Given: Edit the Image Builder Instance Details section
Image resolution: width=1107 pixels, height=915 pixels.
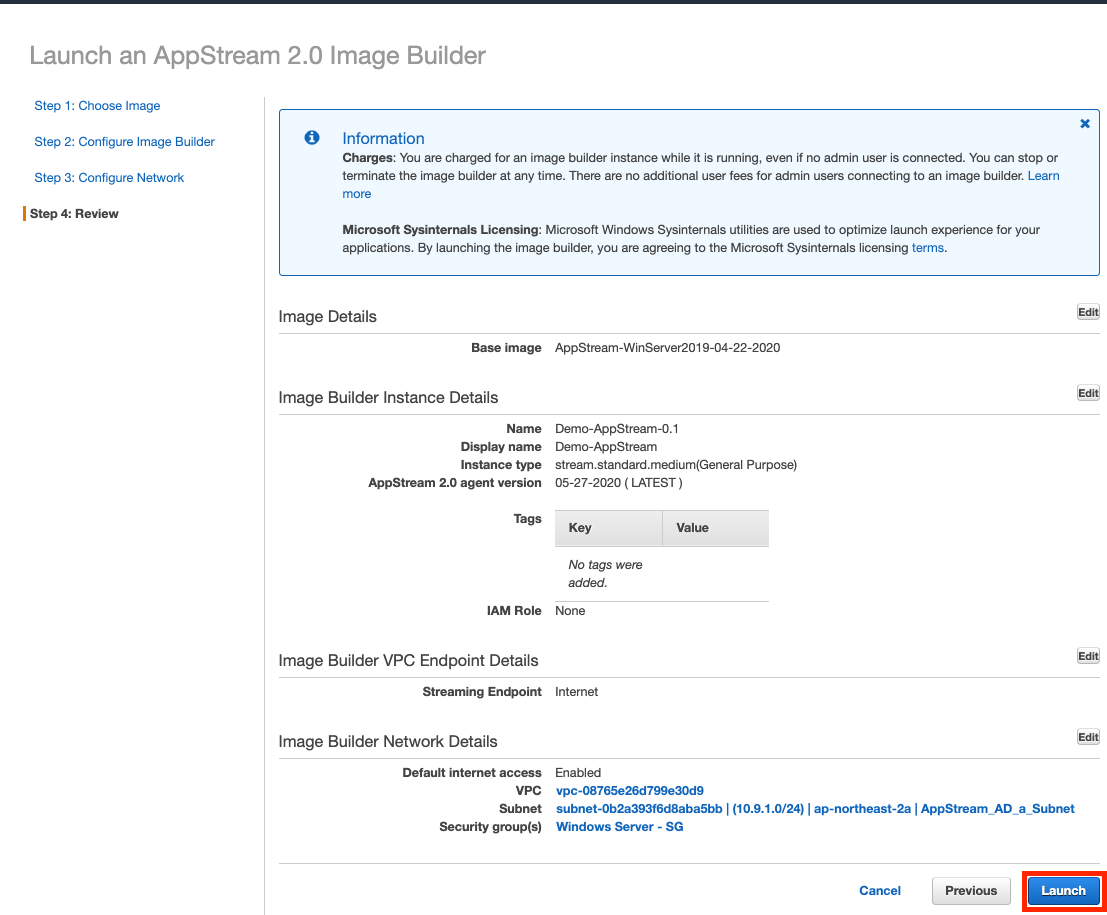Looking at the screenshot, I should point(1088,393).
